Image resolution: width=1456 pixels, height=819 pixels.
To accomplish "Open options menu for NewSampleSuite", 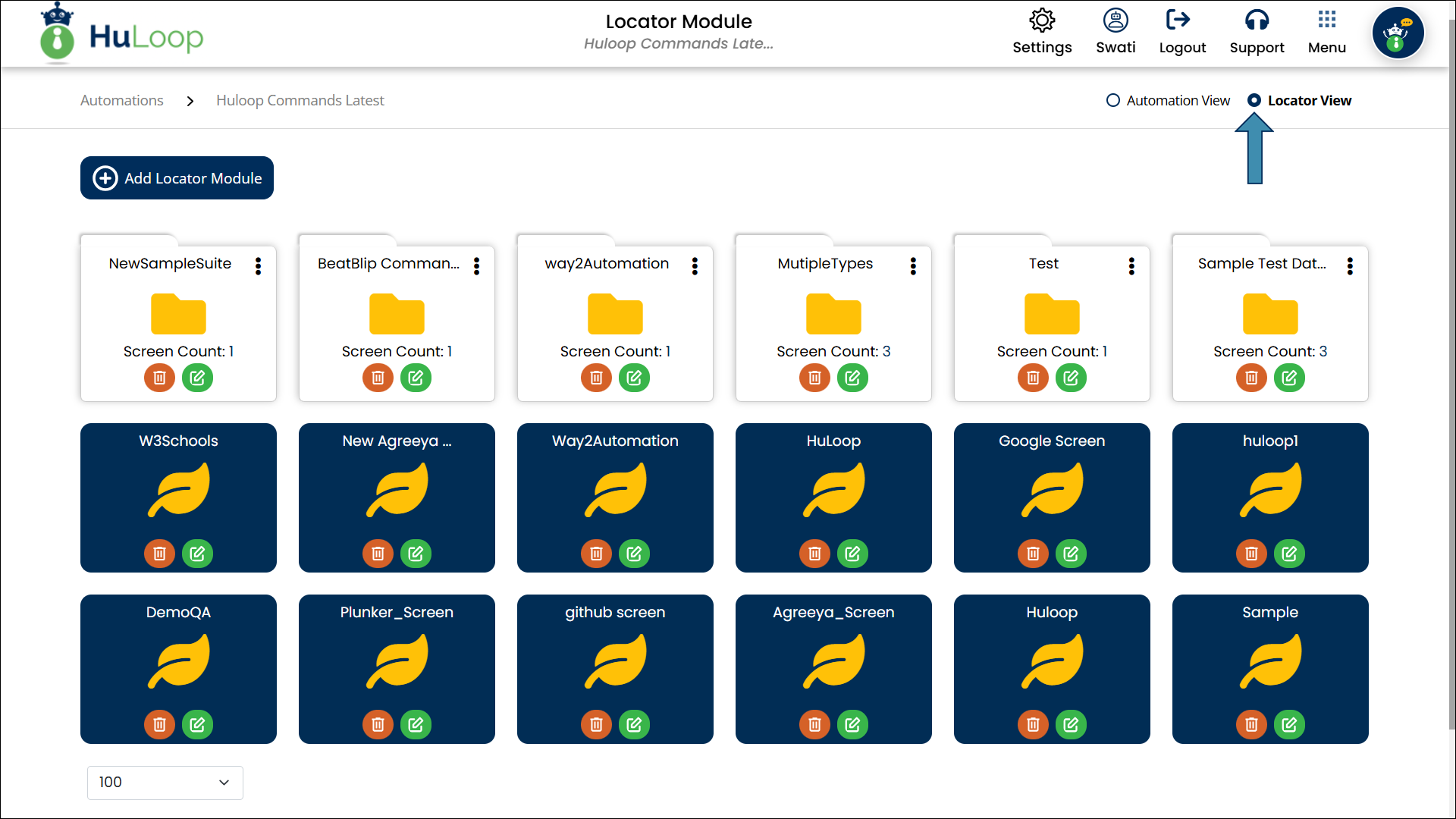I will point(259,265).
